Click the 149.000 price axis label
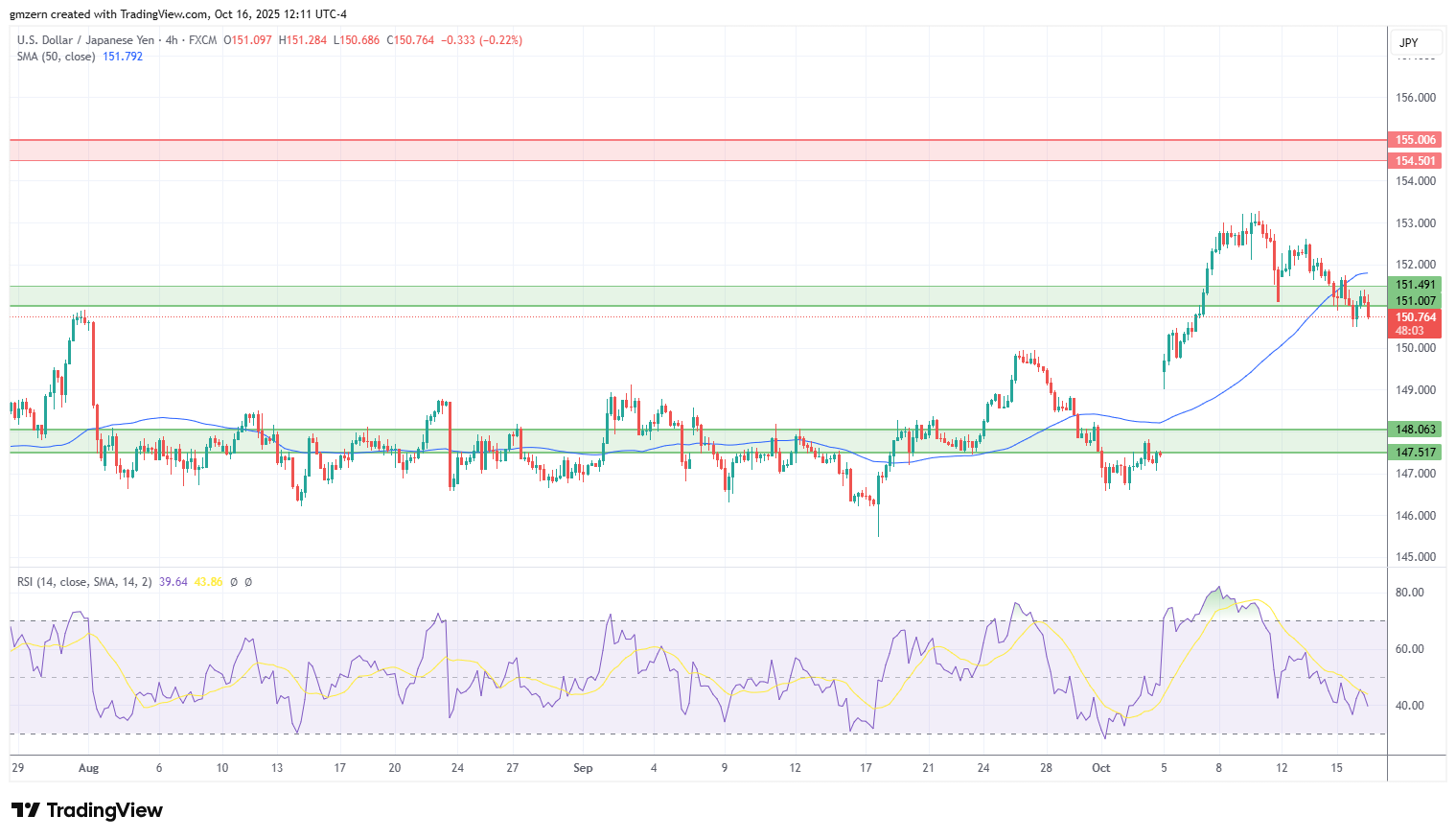 coord(1416,390)
